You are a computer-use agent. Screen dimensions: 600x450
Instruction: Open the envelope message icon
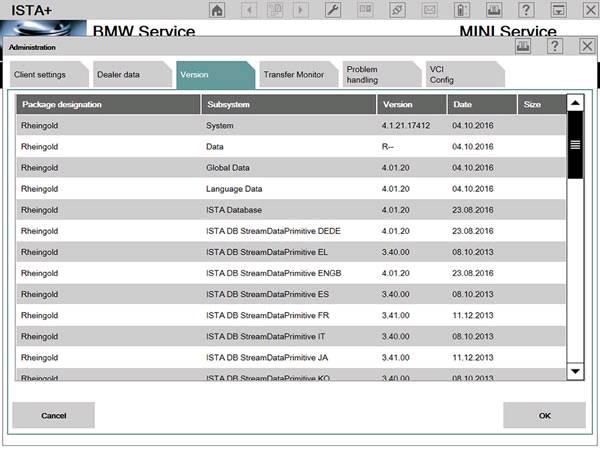click(x=429, y=10)
